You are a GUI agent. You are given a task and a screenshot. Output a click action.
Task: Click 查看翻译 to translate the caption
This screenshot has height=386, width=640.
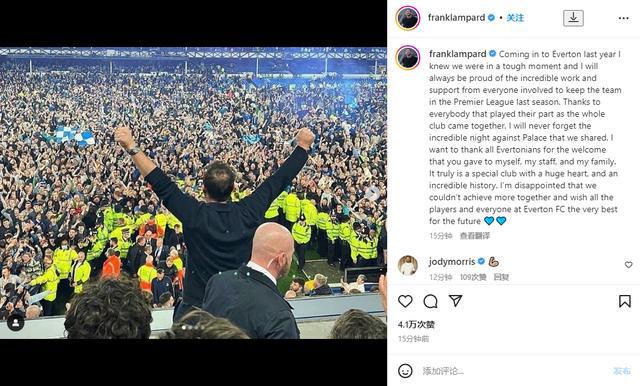[x=475, y=236]
